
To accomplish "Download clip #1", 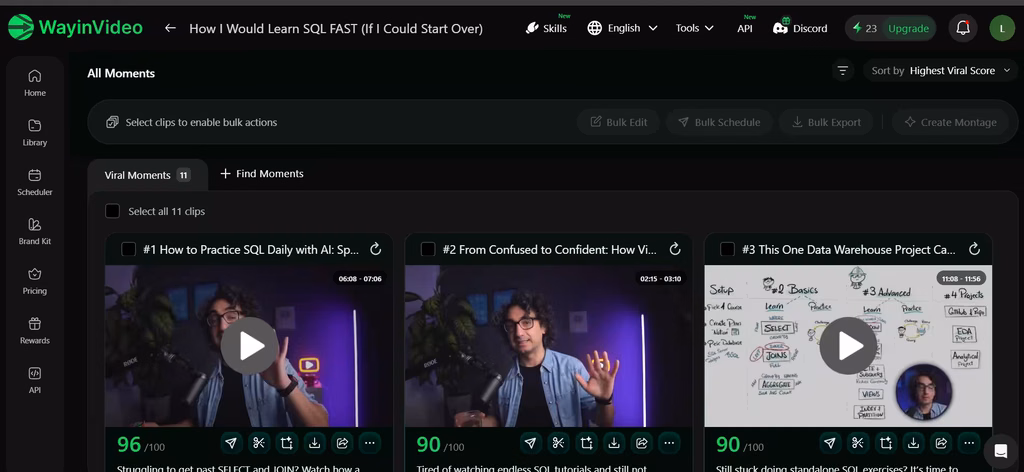I will 314,443.
